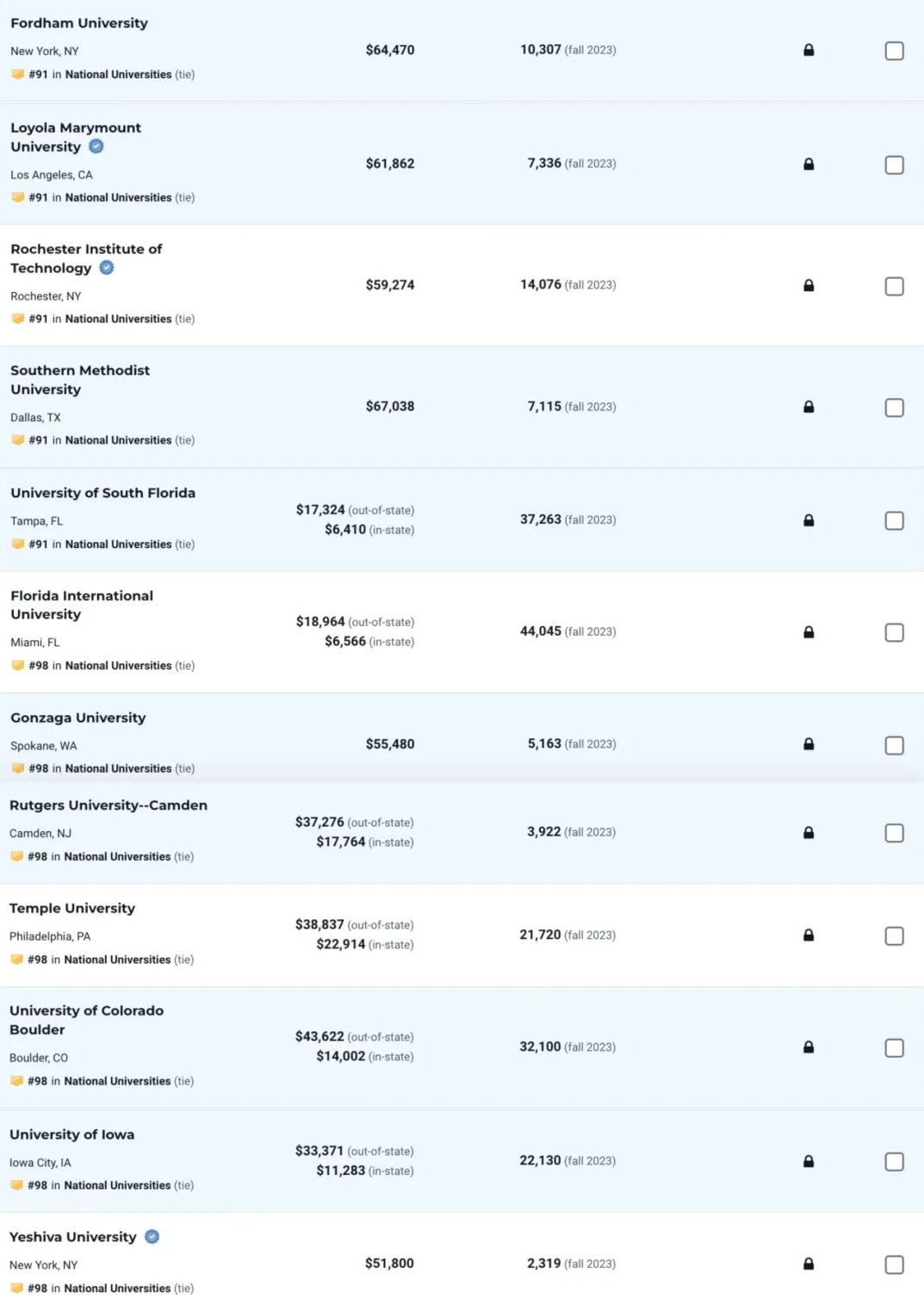The height and width of the screenshot is (1305, 924).
Task: Open the Gonzaga University link
Action: pyautogui.click(x=78, y=718)
